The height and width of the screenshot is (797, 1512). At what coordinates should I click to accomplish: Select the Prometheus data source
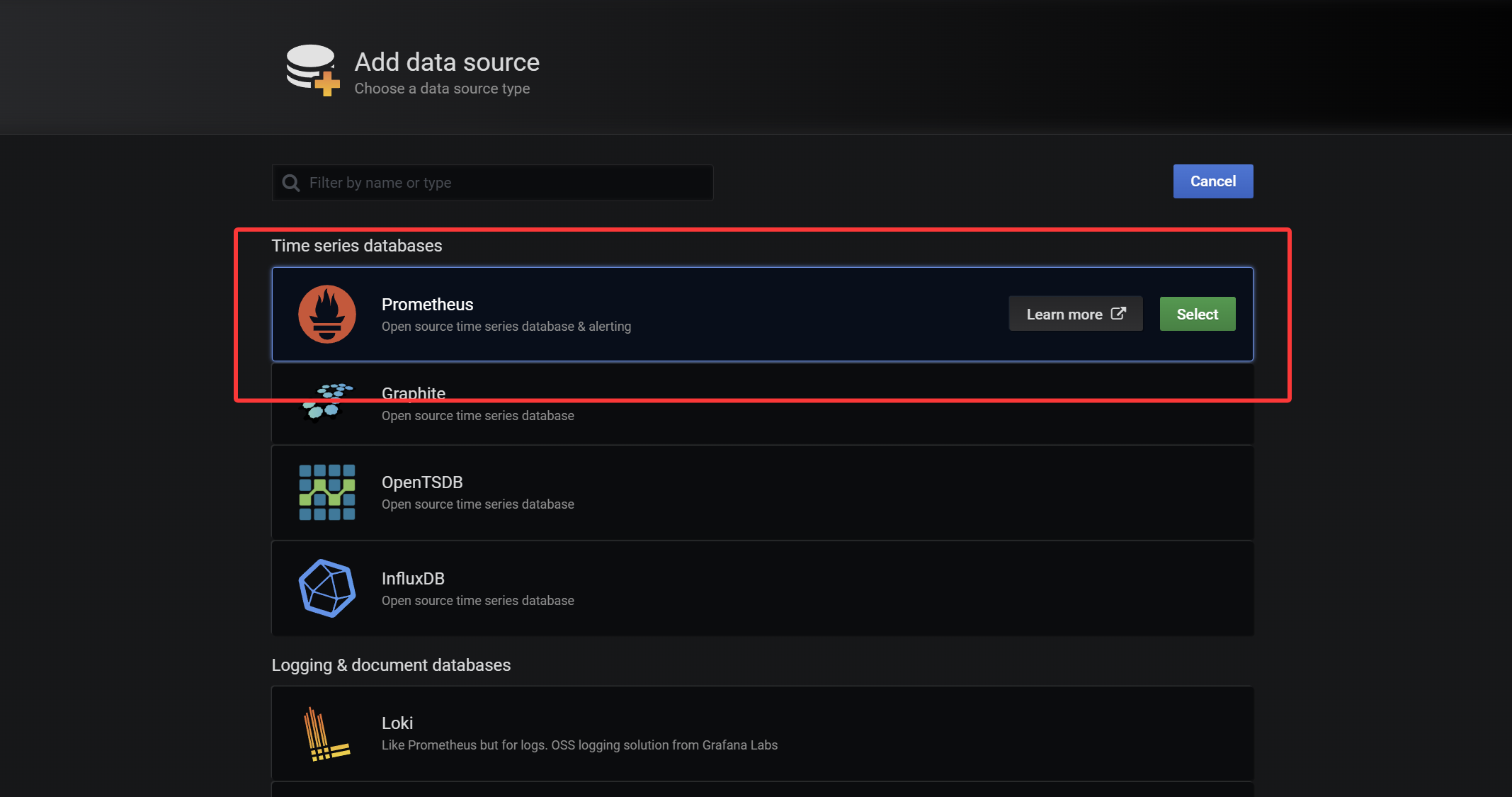click(x=1198, y=314)
